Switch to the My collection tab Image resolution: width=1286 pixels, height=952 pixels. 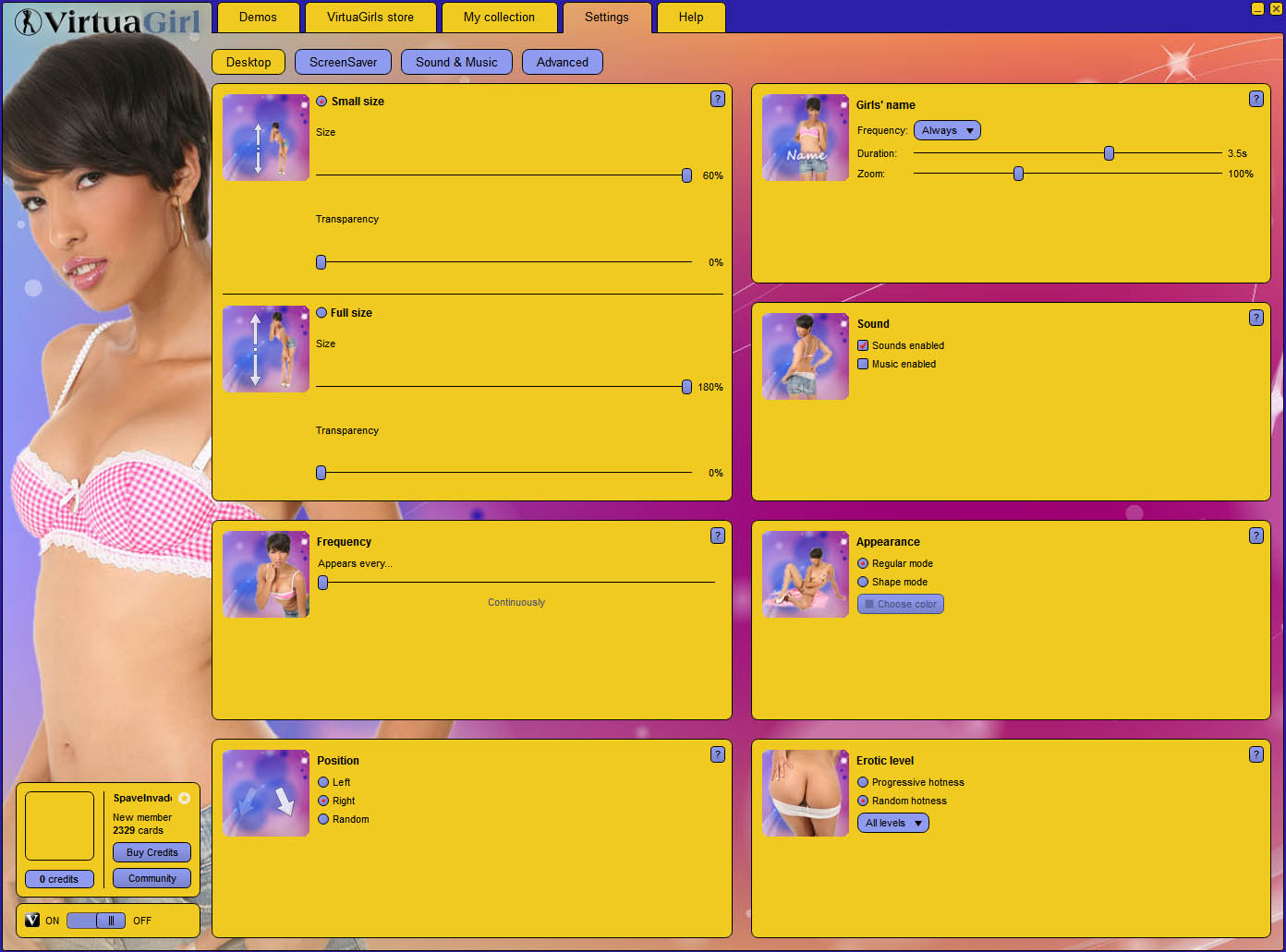(x=499, y=18)
